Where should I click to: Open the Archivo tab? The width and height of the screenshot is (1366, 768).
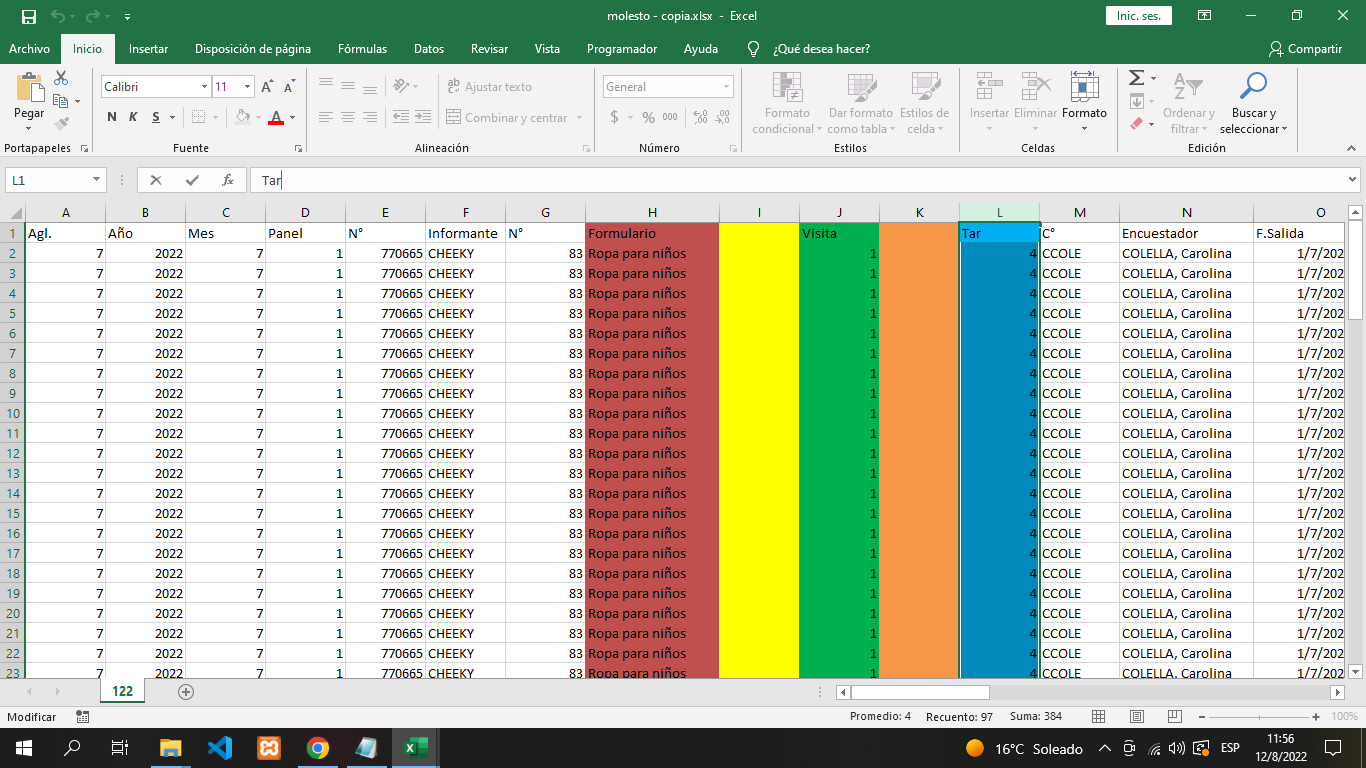point(29,49)
